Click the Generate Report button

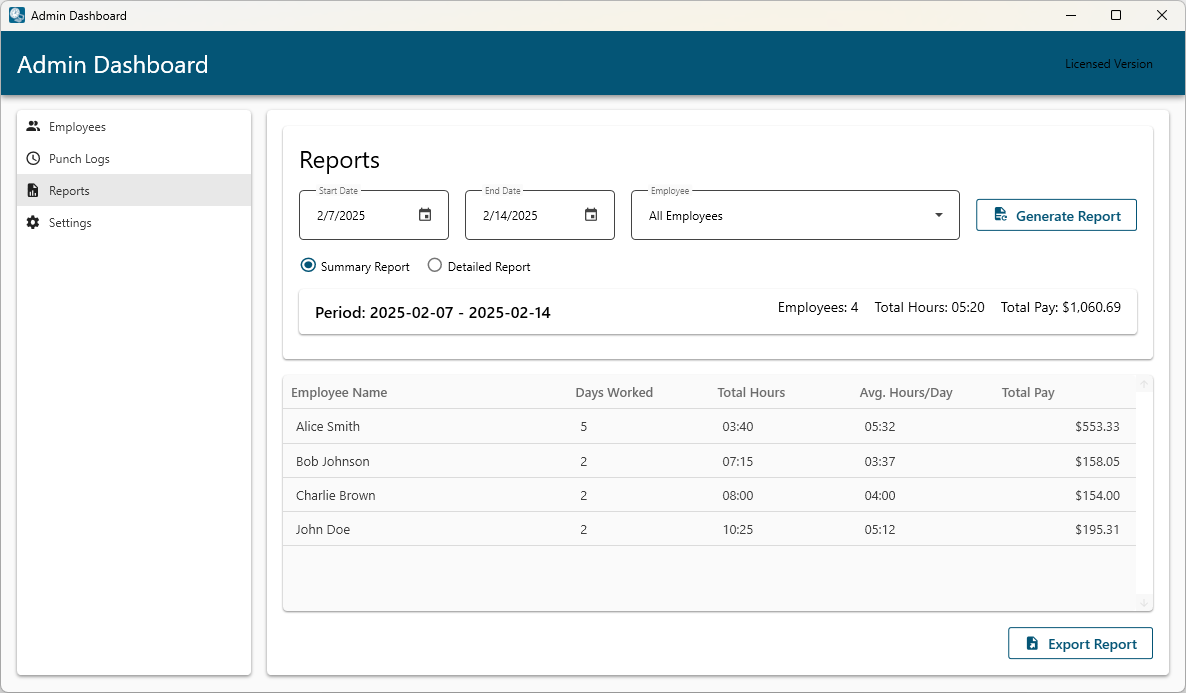(x=1056, y=214)
